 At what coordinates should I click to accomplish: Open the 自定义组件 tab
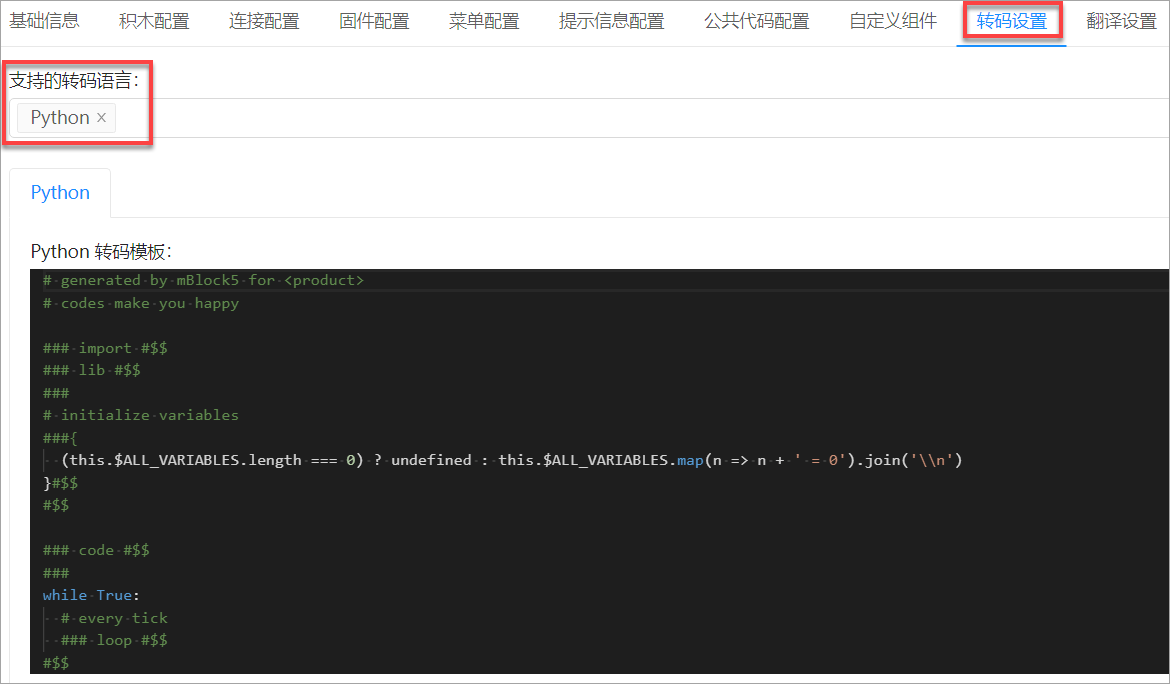893,21
